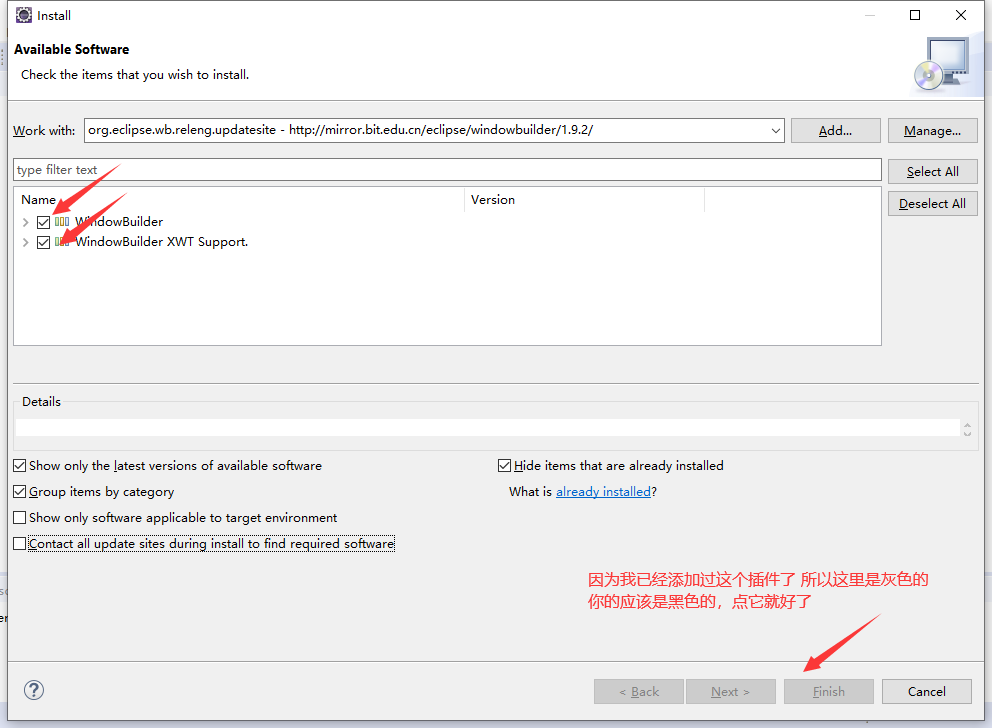Image resolution: width=992 pixels, height=728 pixels.
Task: Cancel the Install dialog
Action: point(927,691)
